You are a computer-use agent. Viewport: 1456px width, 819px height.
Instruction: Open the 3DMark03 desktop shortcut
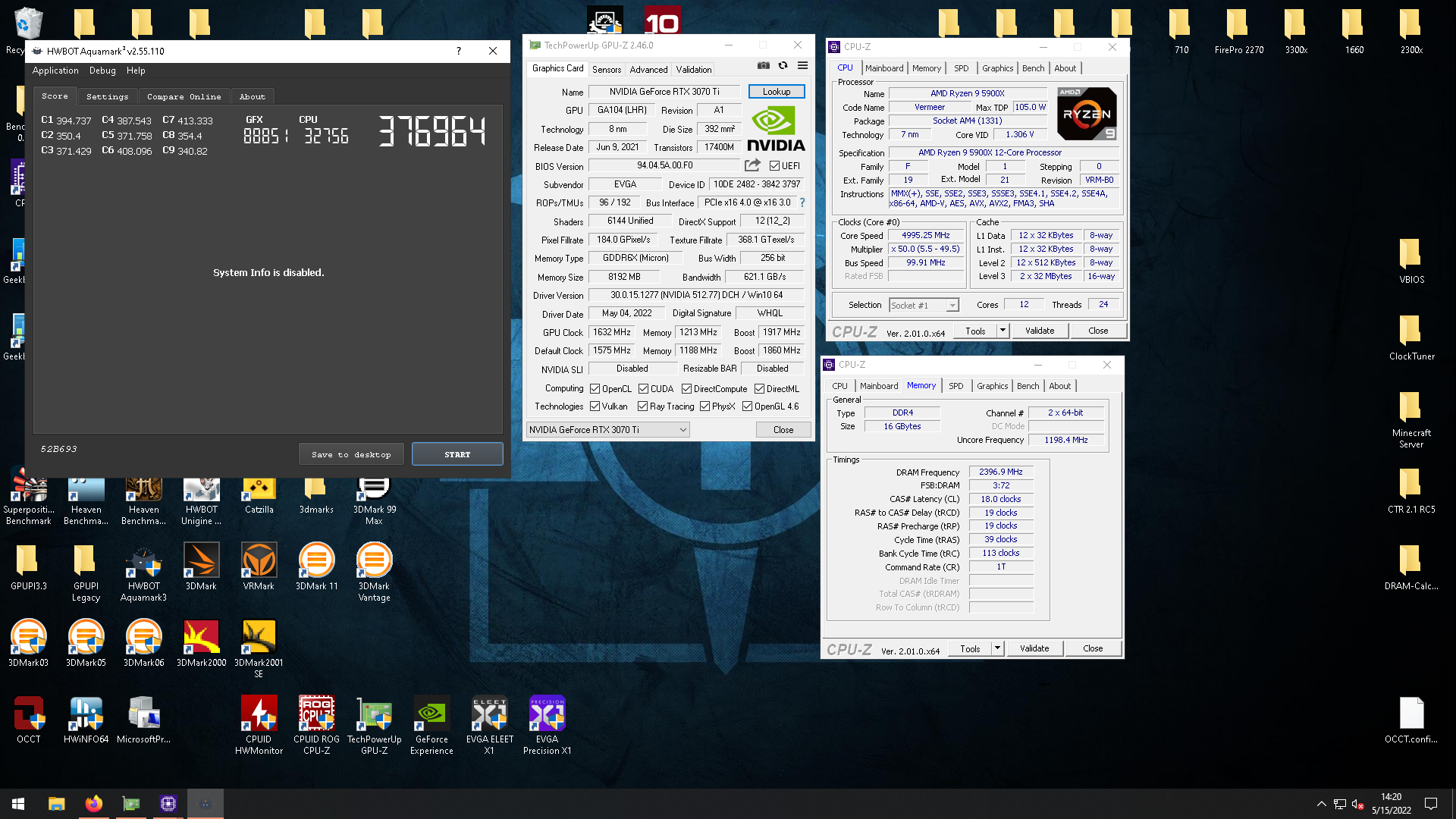click(28, 643)
